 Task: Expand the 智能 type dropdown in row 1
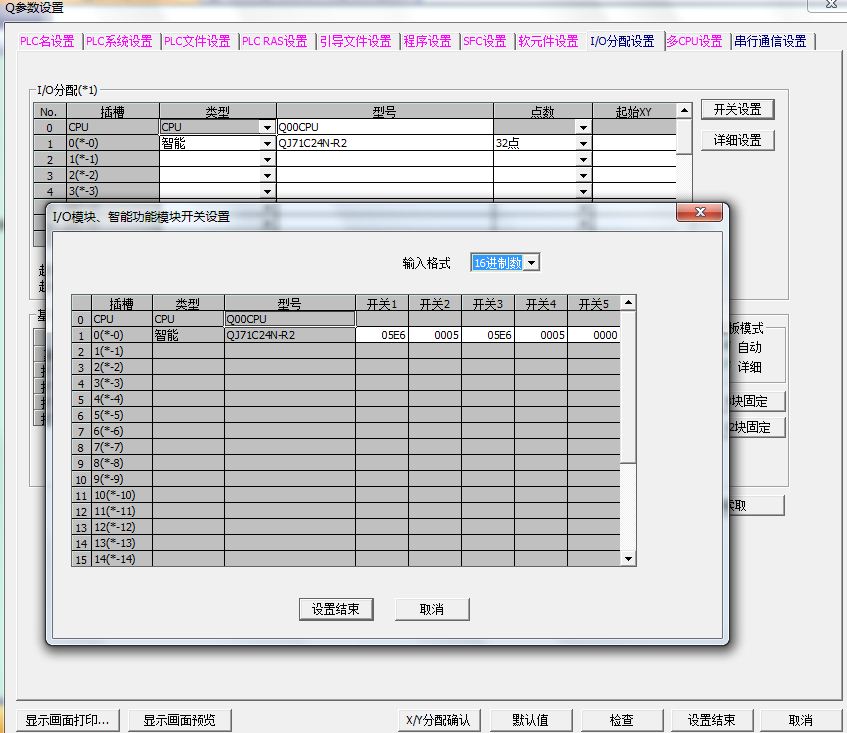pyautogui.click(x=267, y=144)
